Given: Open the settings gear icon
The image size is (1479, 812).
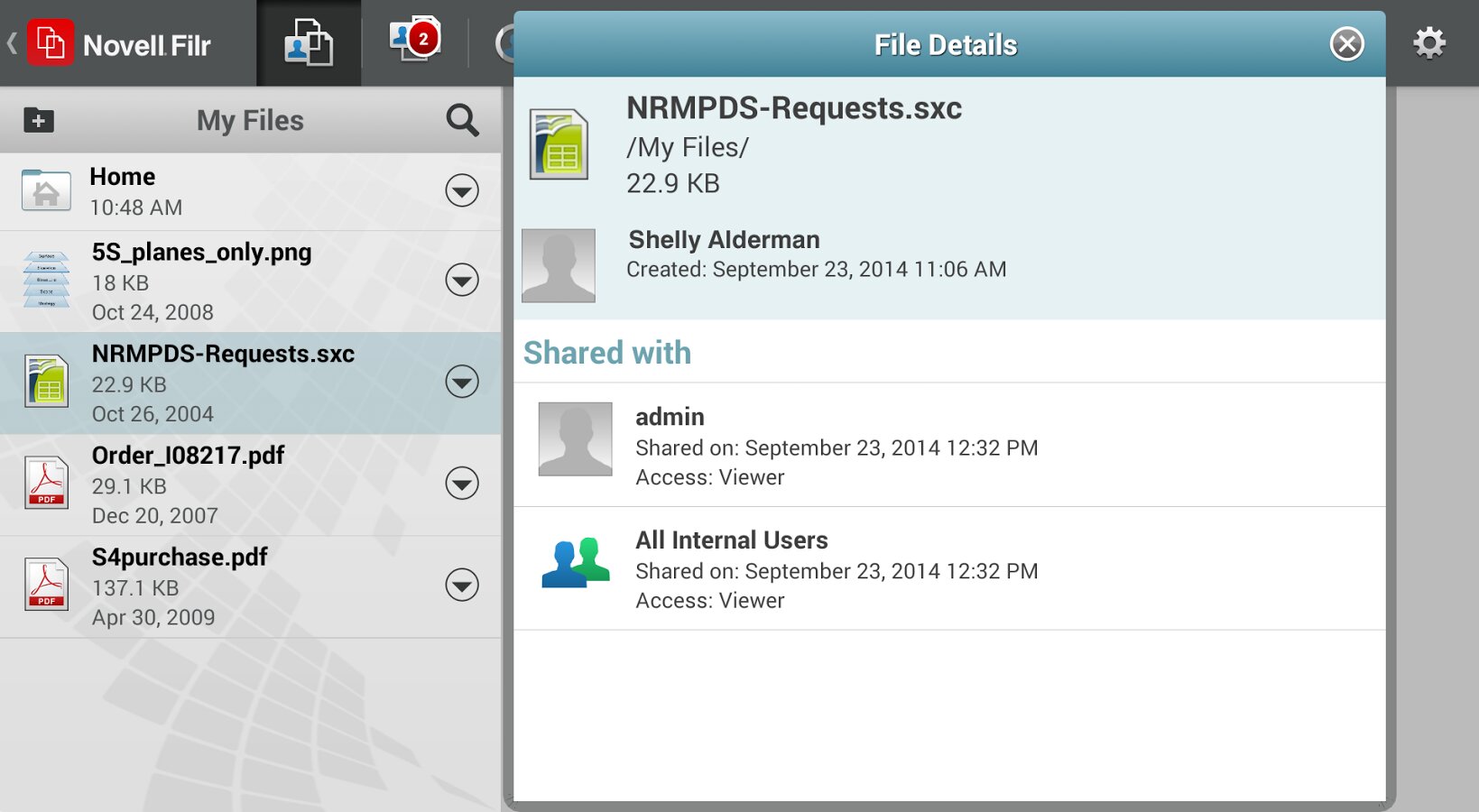Looking at the screenshot, I should [x=1428, y=43].
